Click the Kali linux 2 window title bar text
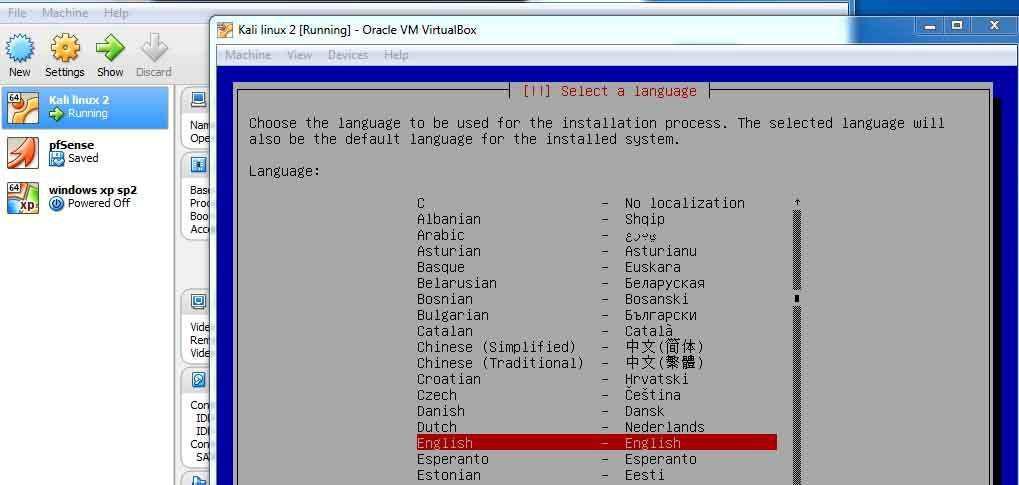The width and height of the screenshot is (1019, 485). tap(357, 30)
